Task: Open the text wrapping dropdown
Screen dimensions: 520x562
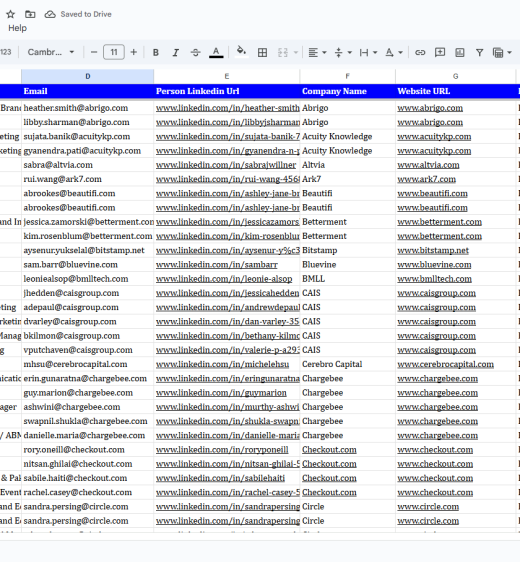Action: [x=368, y=53]
